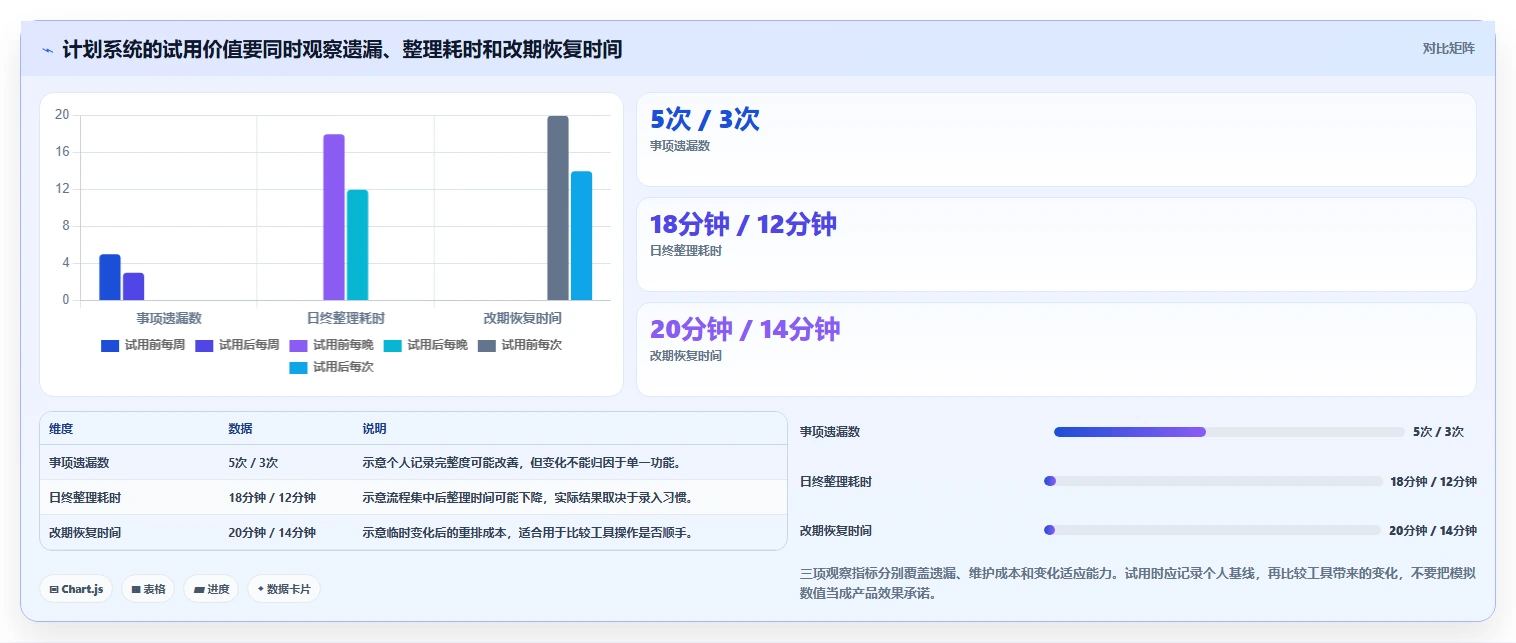
Task: Click y-axis value 8 in chart
Action: (66, 226)
